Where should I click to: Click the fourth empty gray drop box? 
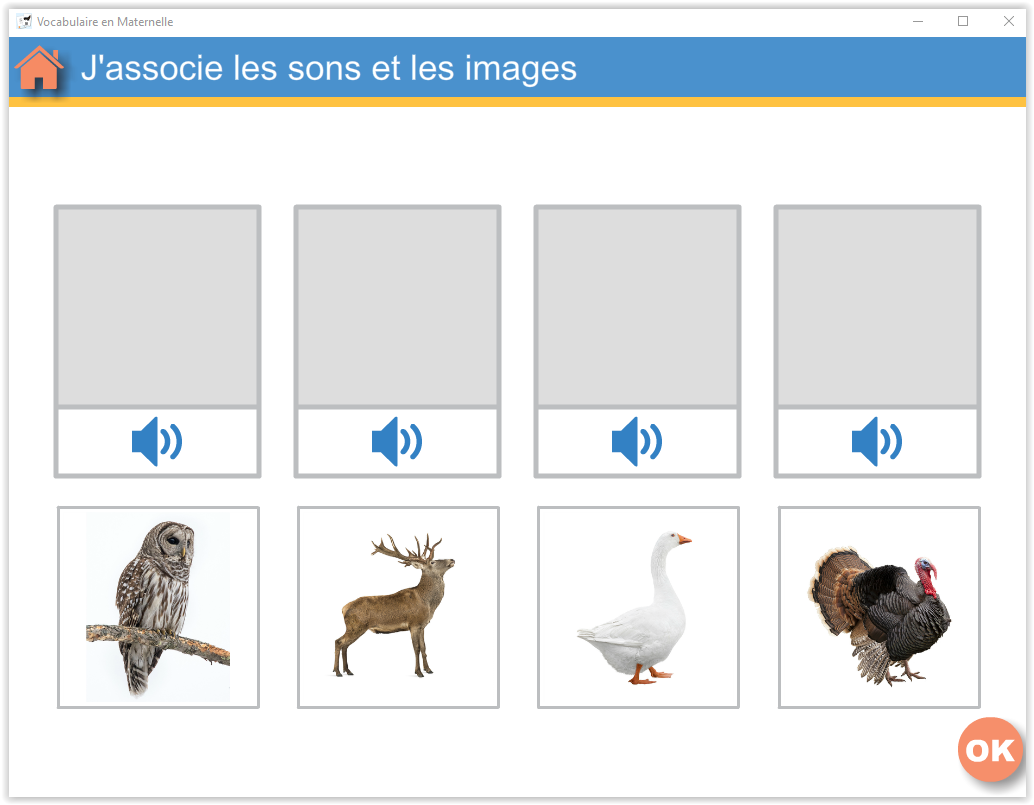877,307
